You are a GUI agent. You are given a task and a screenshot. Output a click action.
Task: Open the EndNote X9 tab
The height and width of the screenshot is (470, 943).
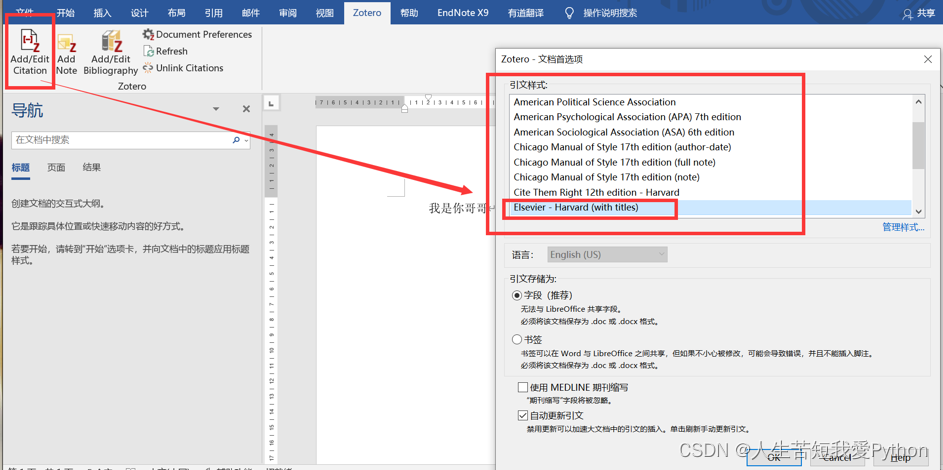point(462,13)
